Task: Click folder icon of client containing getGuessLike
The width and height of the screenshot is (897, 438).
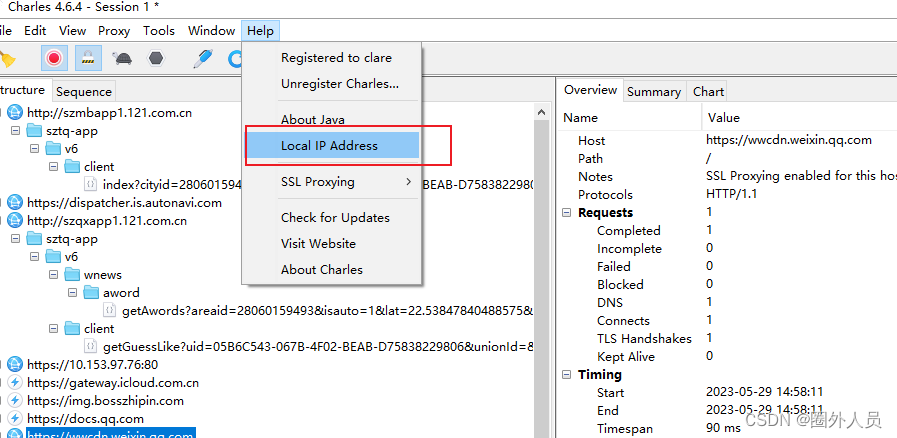Action: (72, 329)
